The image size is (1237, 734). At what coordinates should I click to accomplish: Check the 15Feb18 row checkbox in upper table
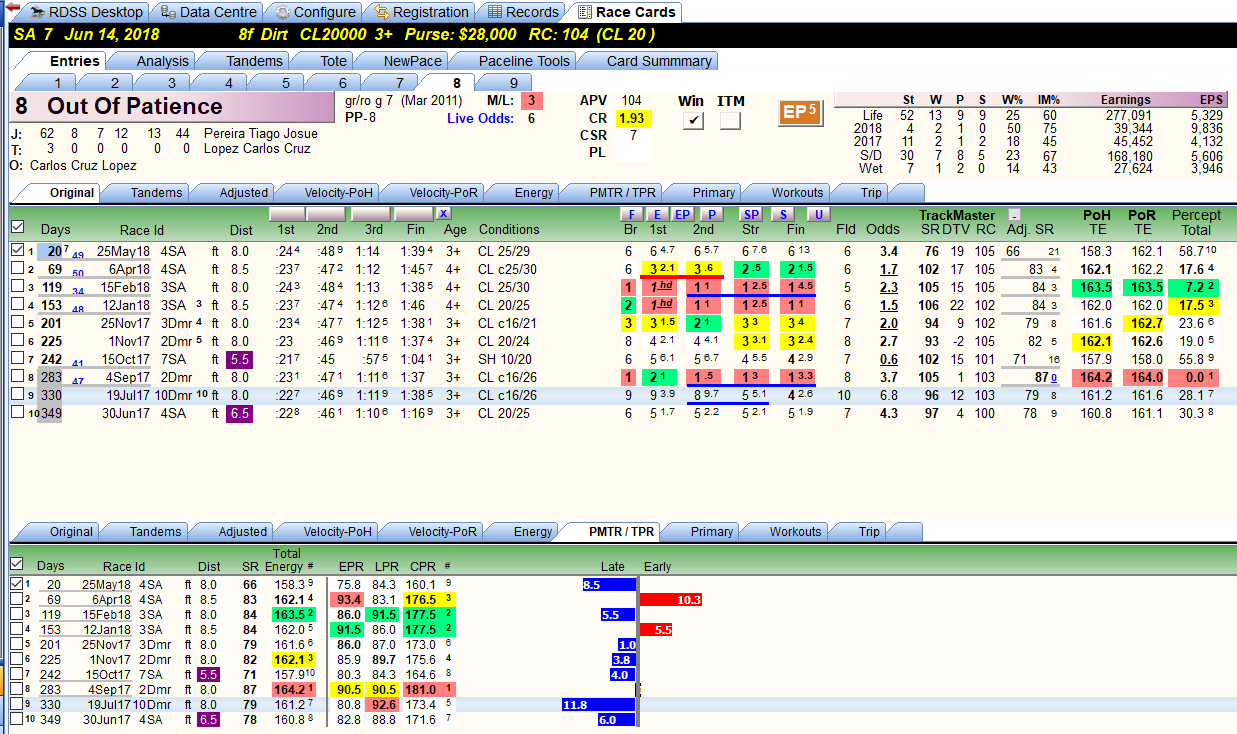(17, 287)
